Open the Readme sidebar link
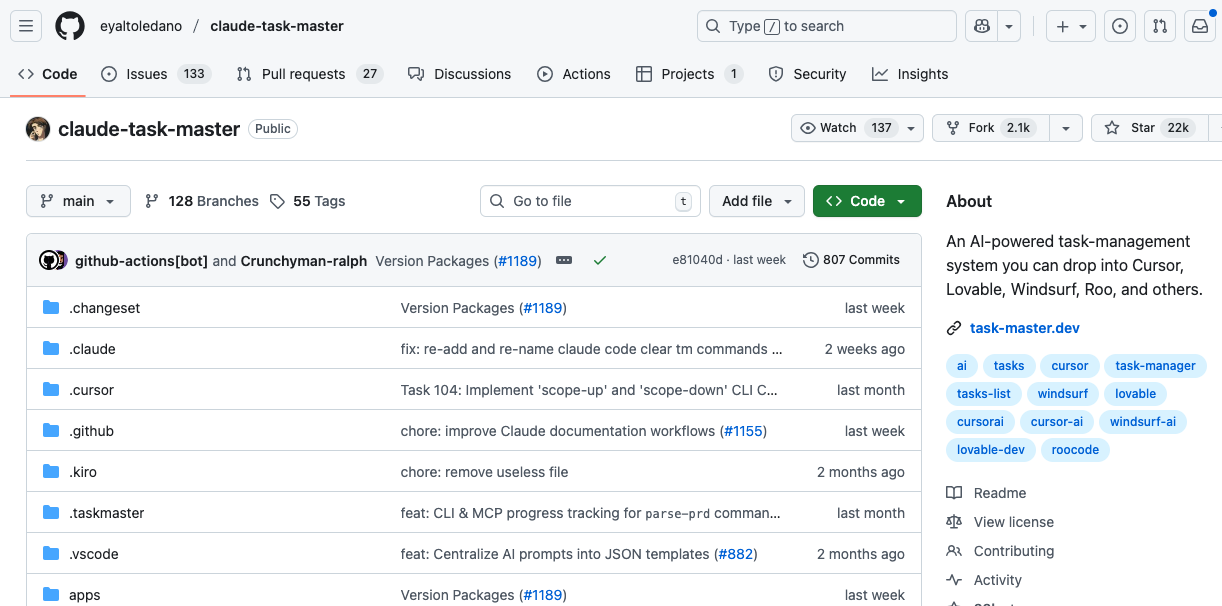 [986, 493]
